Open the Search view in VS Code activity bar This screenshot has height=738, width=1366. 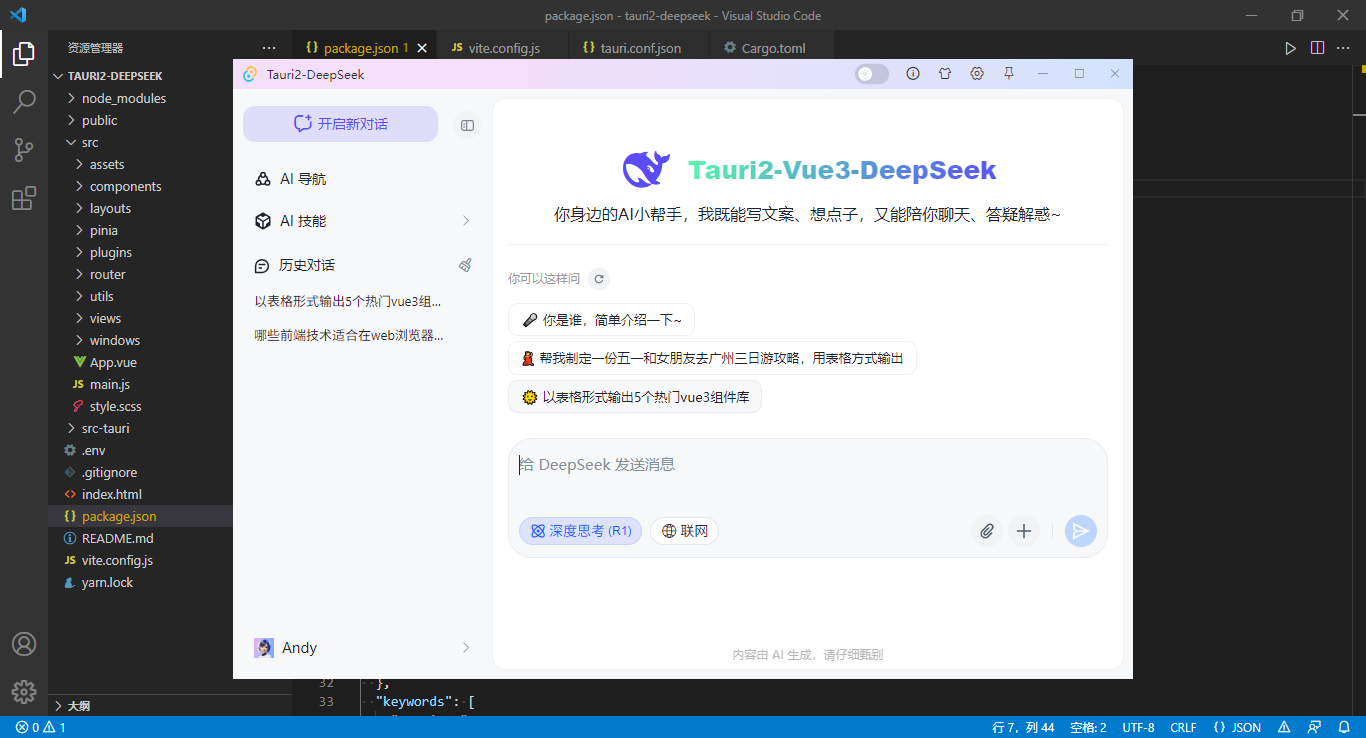24,101
